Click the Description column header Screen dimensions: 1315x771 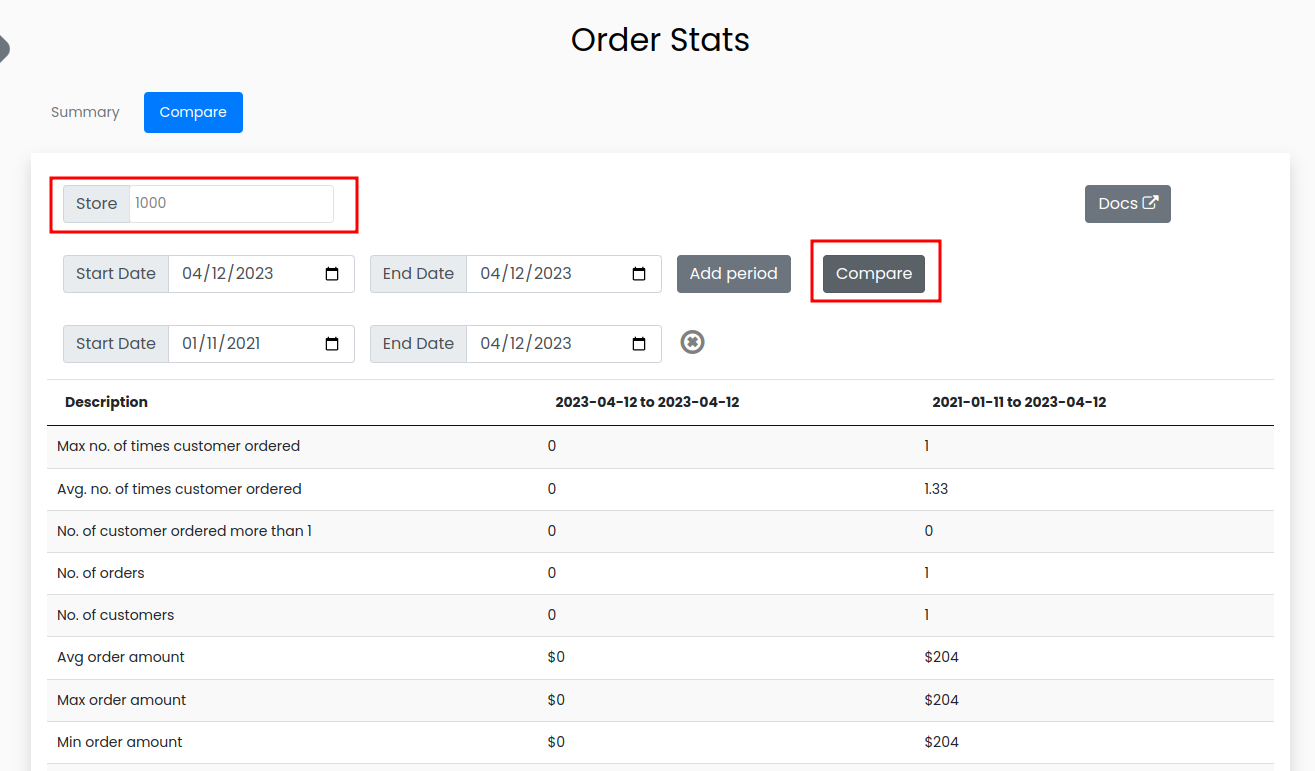click(x=106, y=402)
